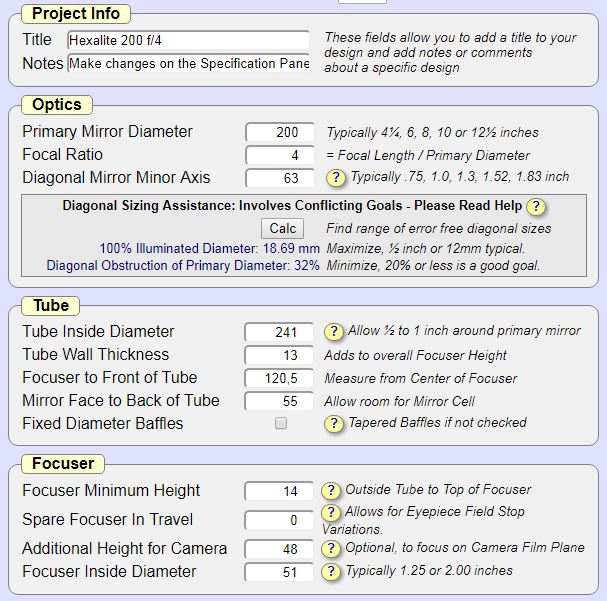Open help for Diagonal Mirror Minor Axis
The image size is (607, 601).
coord(337,178)
